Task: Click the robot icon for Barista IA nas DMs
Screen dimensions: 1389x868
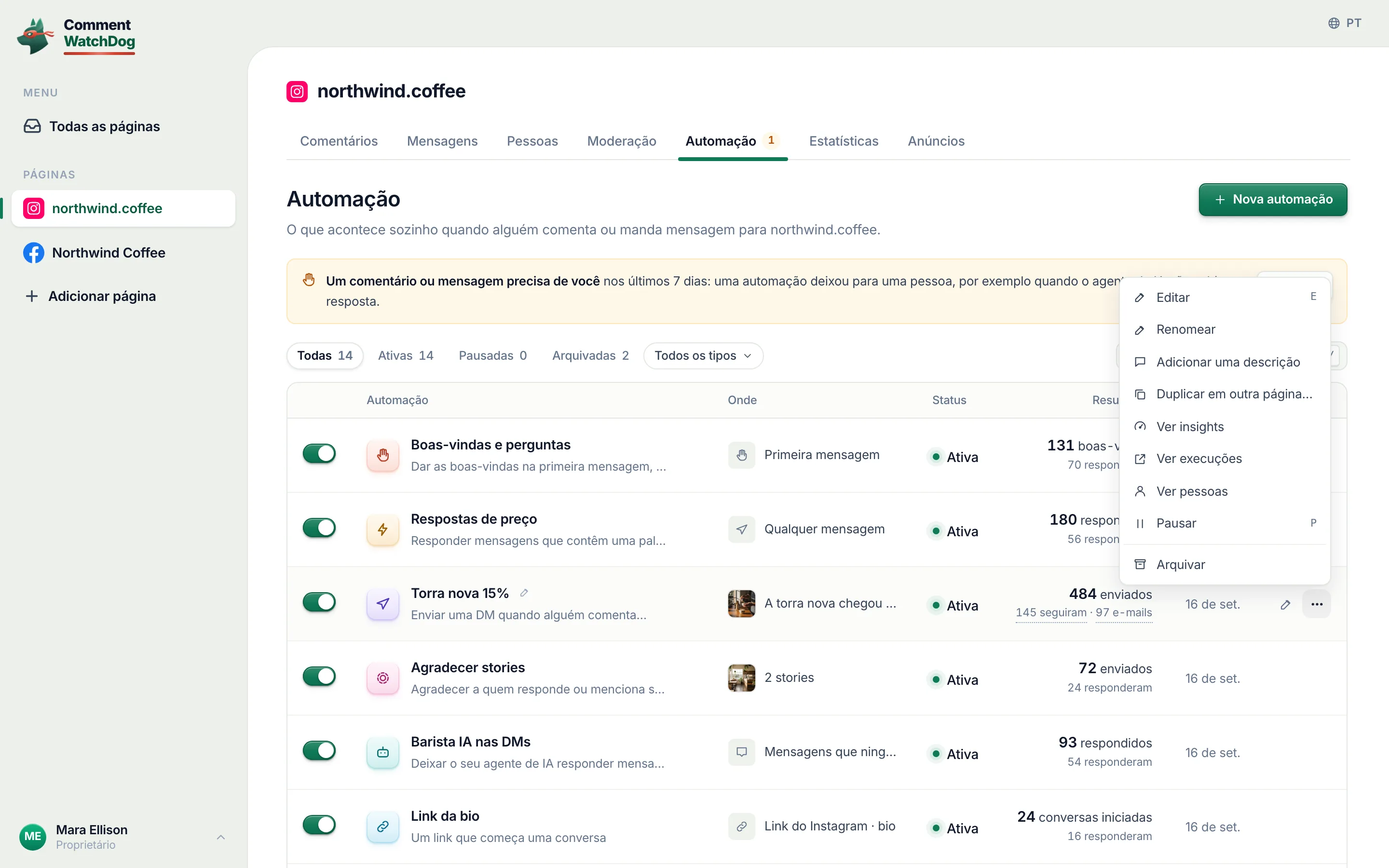Action: click(383, 752)
